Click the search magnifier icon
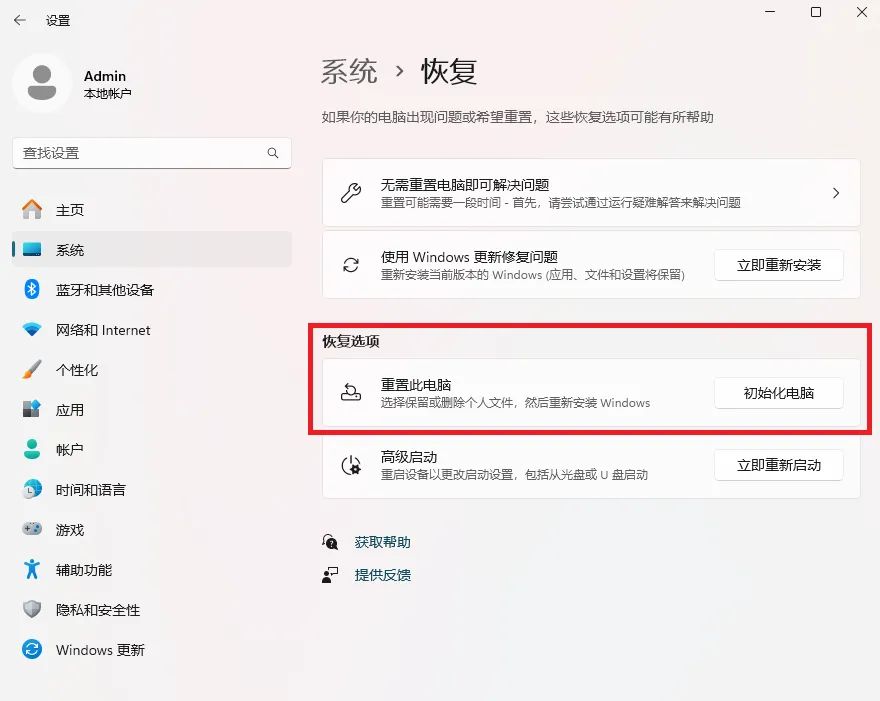Screen dimensions: 880x701 coord(273,153)
